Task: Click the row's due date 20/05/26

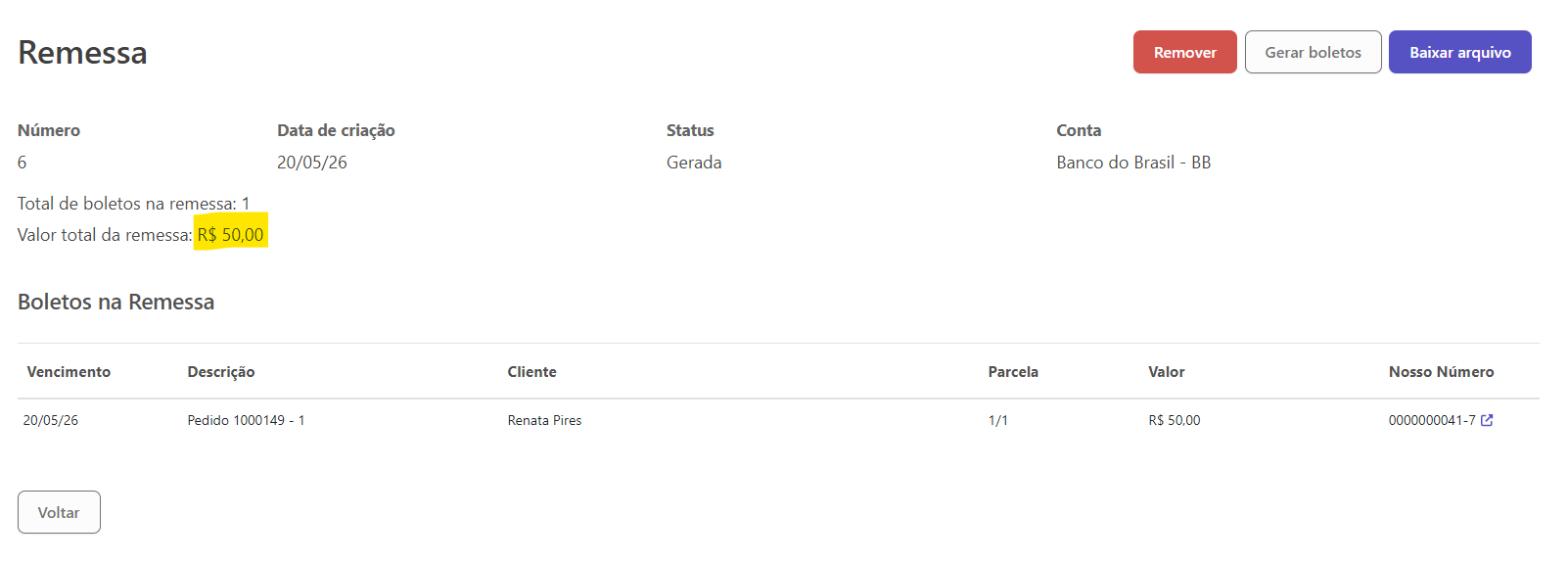Action: click(51, 420)
